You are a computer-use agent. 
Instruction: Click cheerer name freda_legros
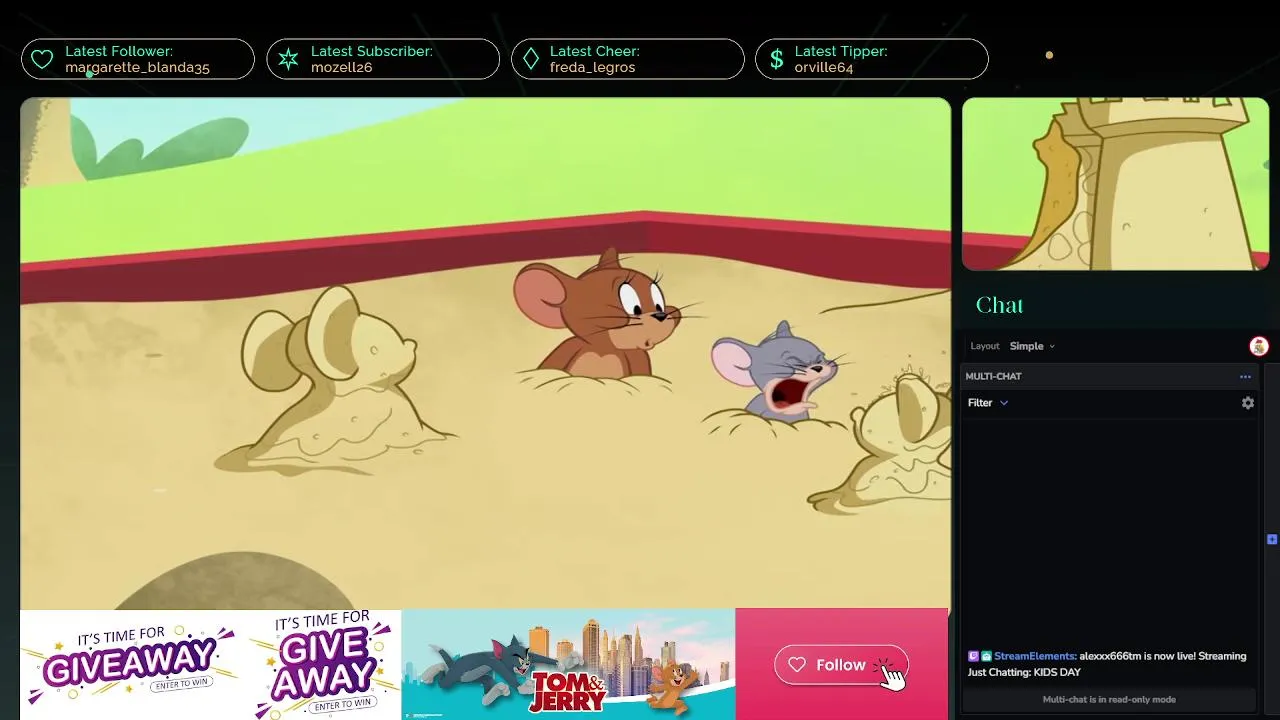point(592,67)
